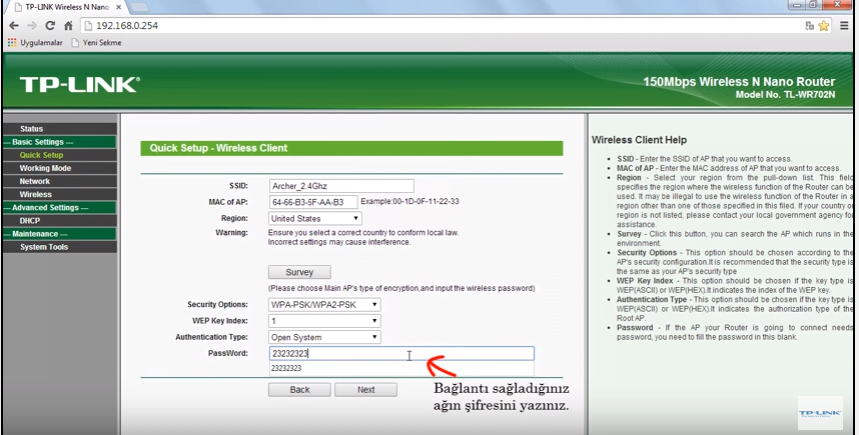Screen dimensions: 859x435
Task: Open the DHCP sidebar menu item
Action: coord(30,220)
